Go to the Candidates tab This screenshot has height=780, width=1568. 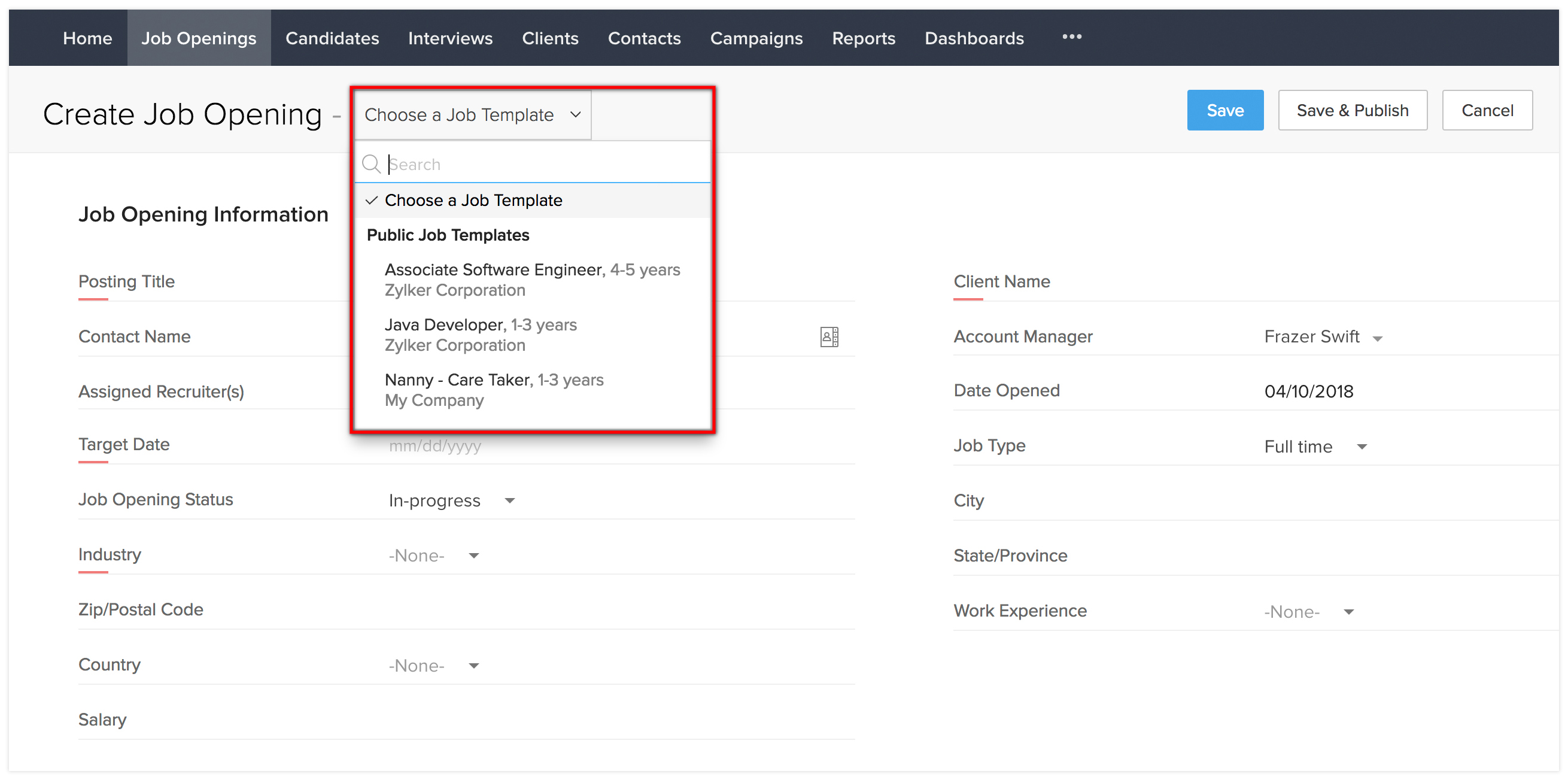[332, 38]
